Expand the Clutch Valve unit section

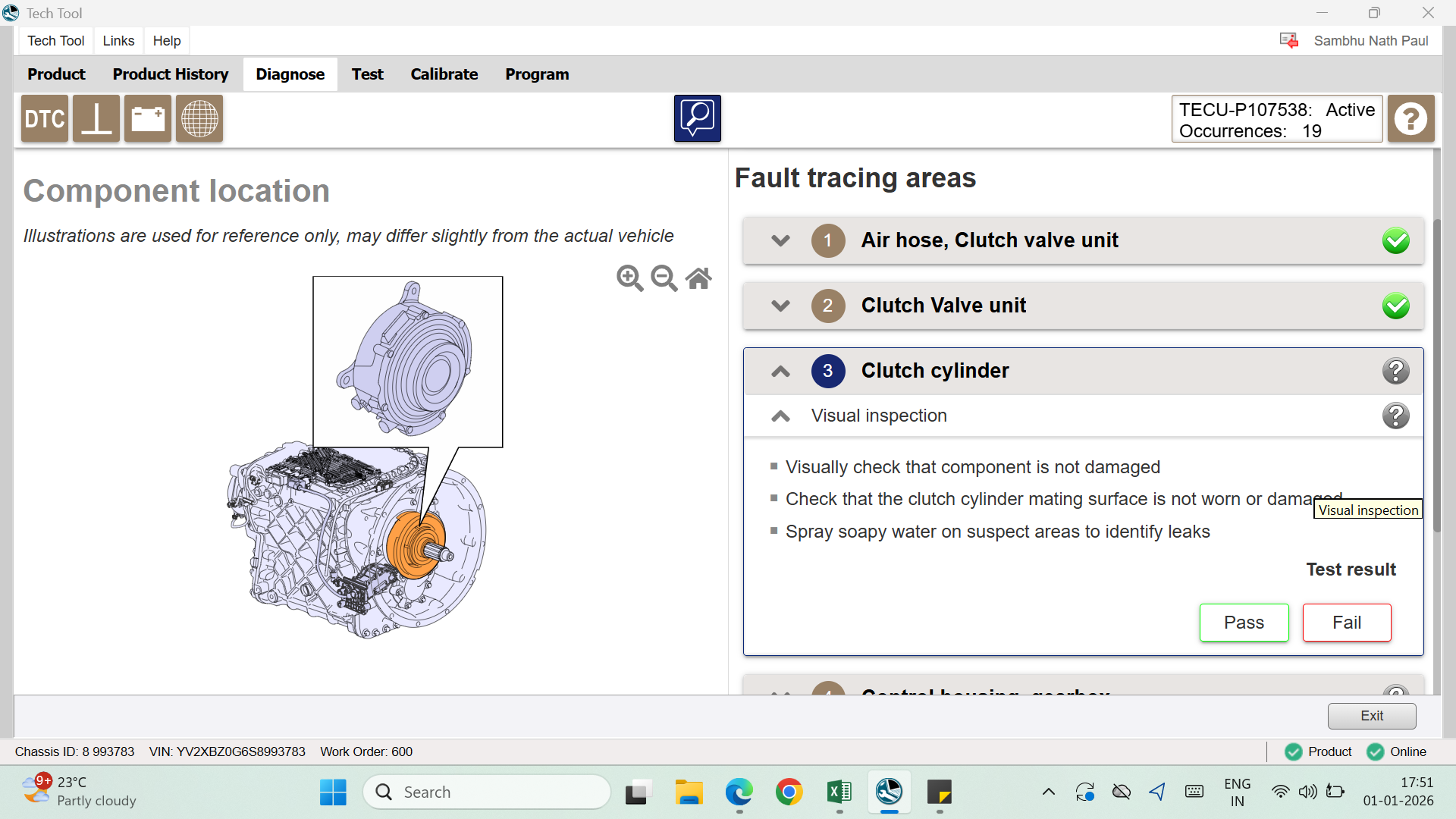[780, 306]
